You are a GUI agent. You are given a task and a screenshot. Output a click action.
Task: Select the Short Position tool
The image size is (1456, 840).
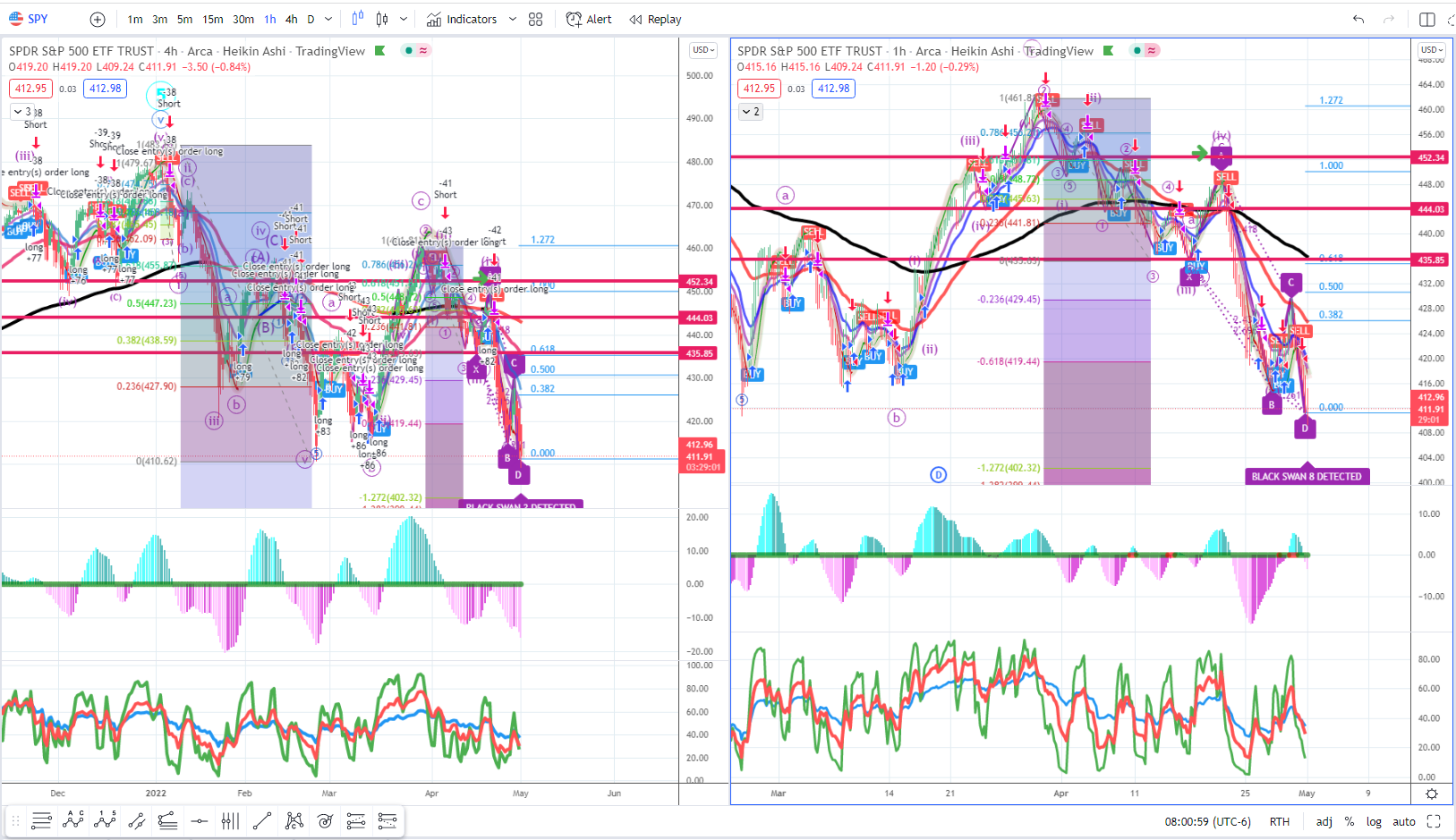click(387, 820)
